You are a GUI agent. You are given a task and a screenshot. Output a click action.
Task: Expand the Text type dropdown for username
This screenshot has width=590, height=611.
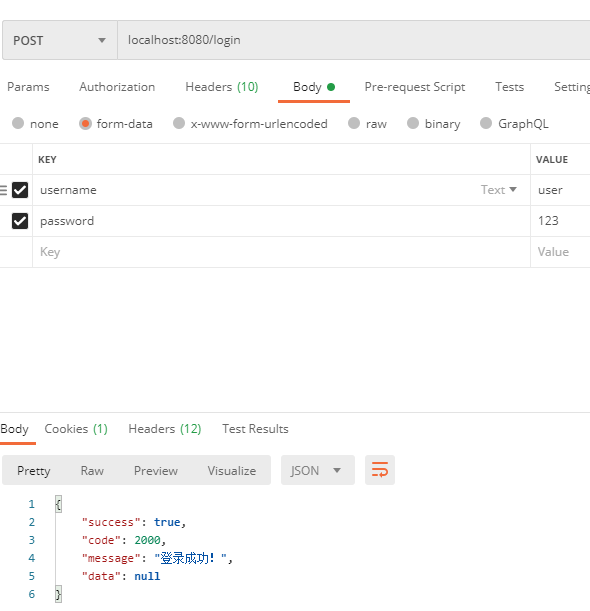coord(498,190)
